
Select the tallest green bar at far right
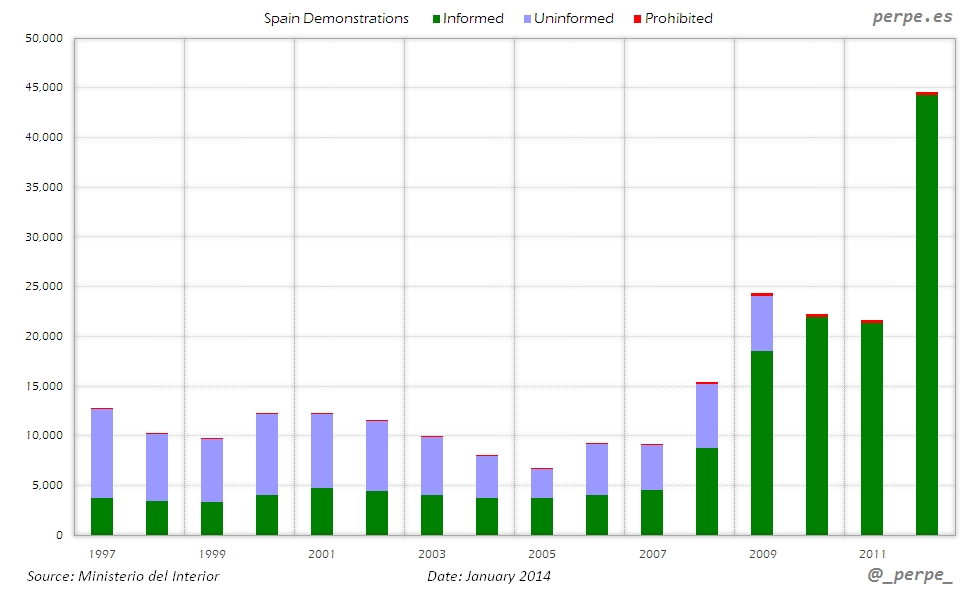[927, 315]
